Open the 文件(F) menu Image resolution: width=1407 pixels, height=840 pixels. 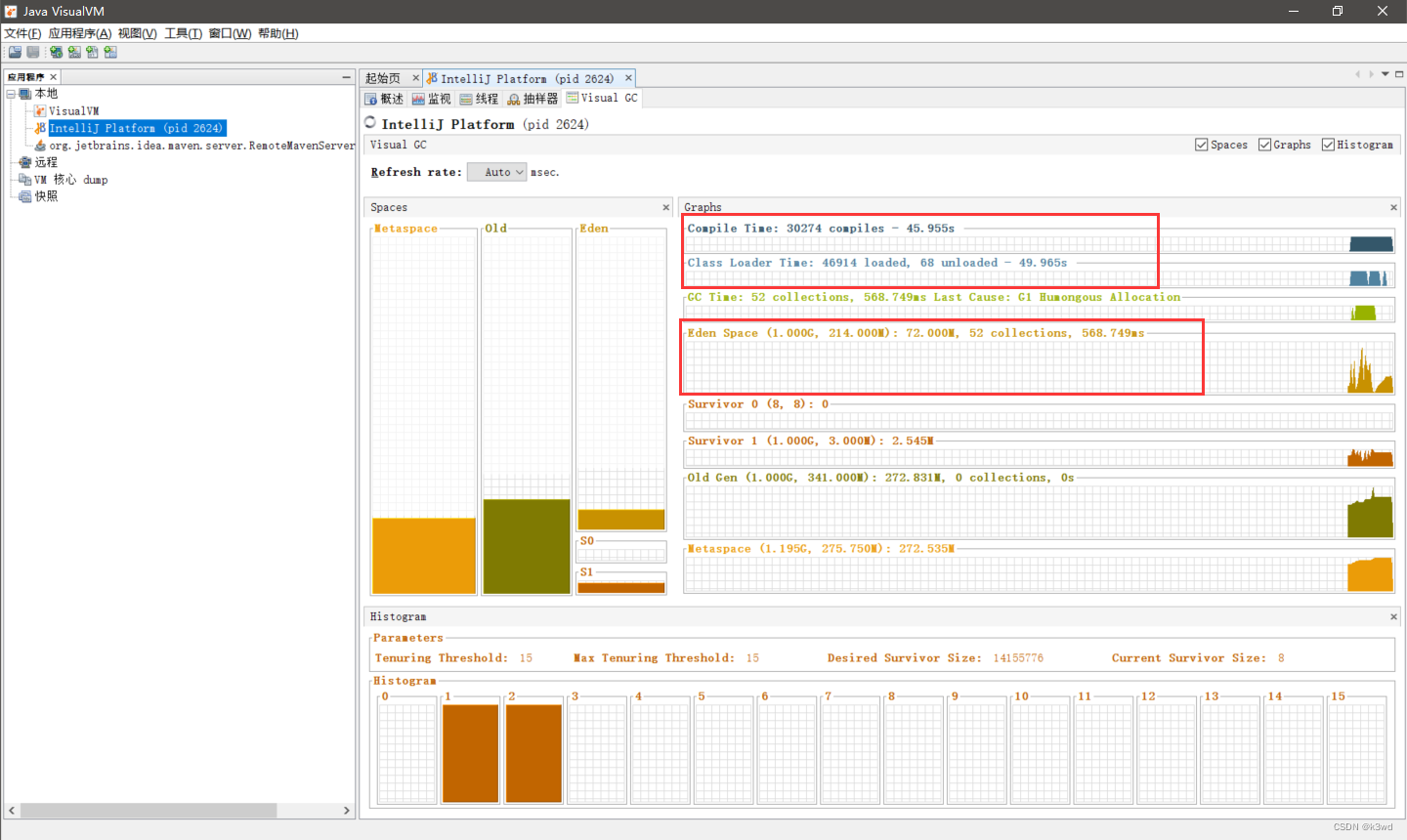coord(22,33)
